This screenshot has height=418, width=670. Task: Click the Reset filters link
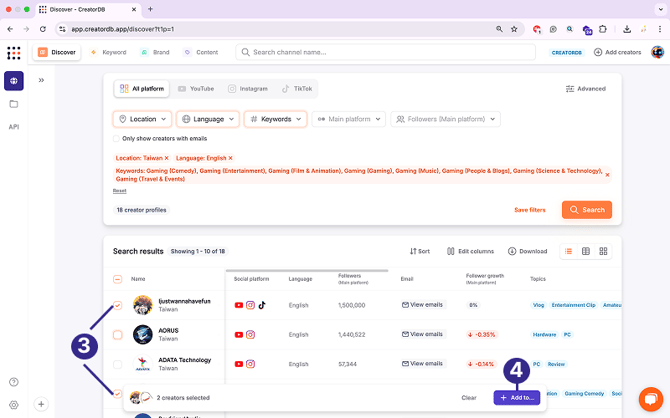point(120,191)
